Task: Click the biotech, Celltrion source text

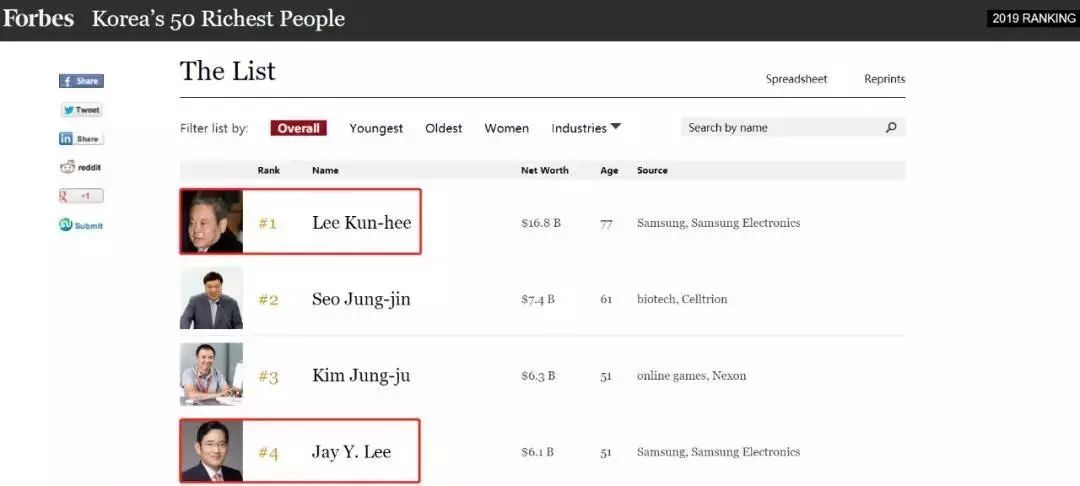Action: pos(682,299)
